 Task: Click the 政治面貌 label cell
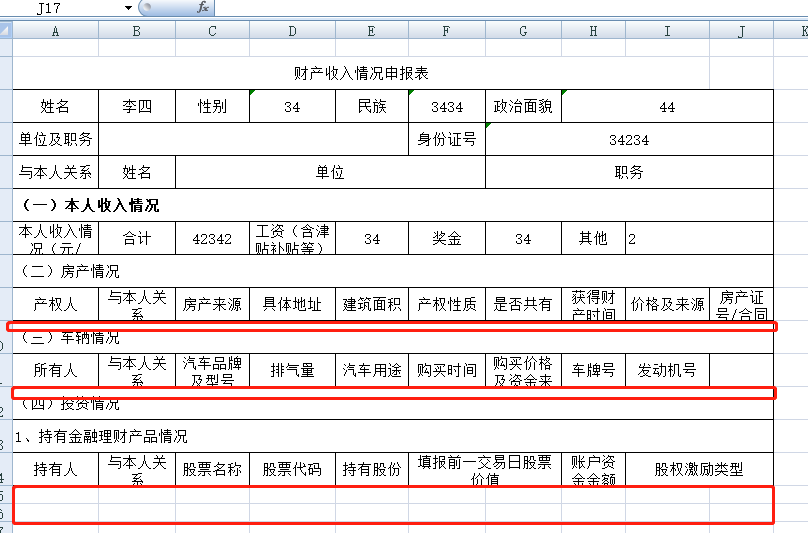tap(523, 107)
